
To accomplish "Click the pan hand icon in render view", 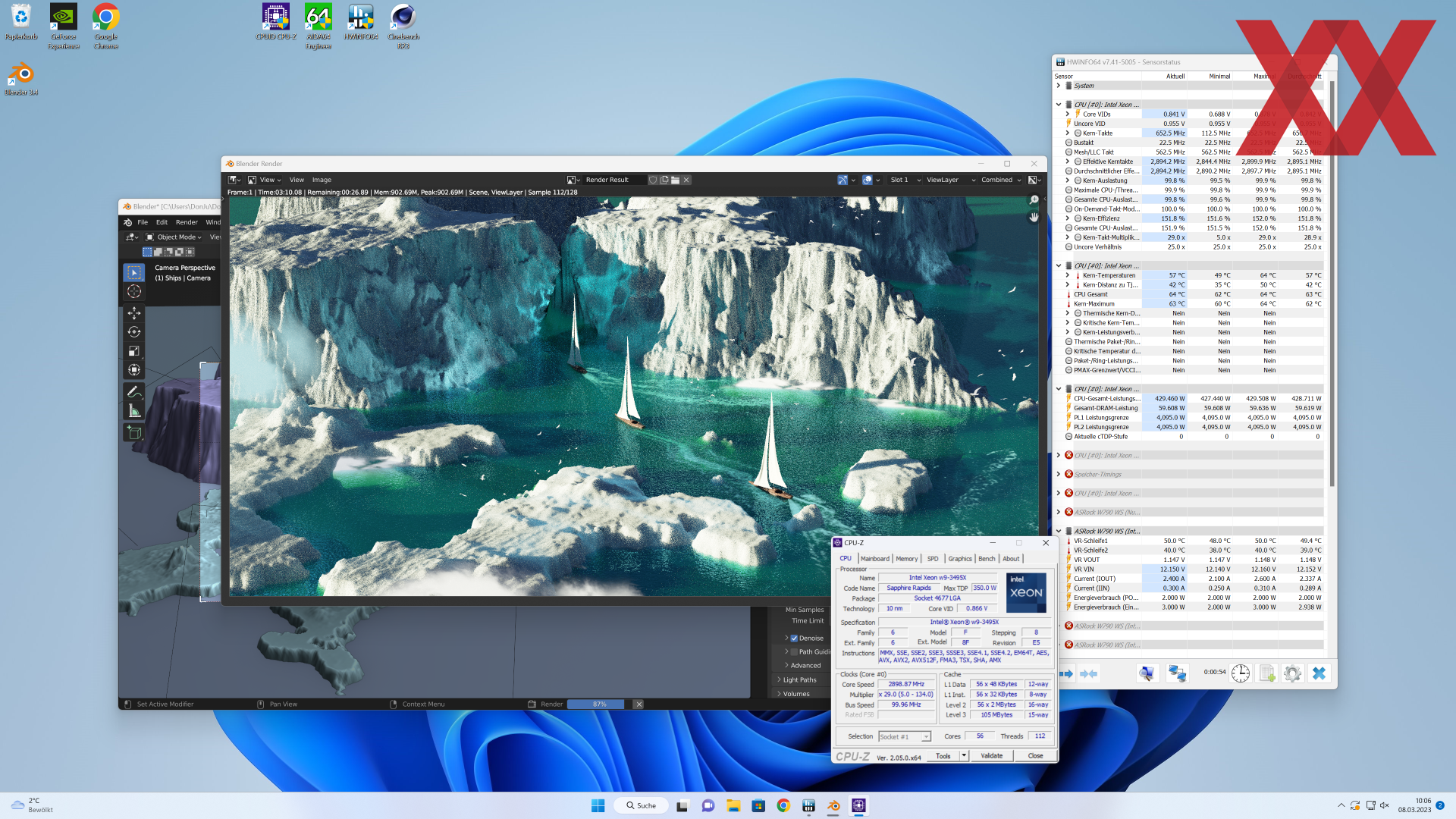I will 1034,218.
